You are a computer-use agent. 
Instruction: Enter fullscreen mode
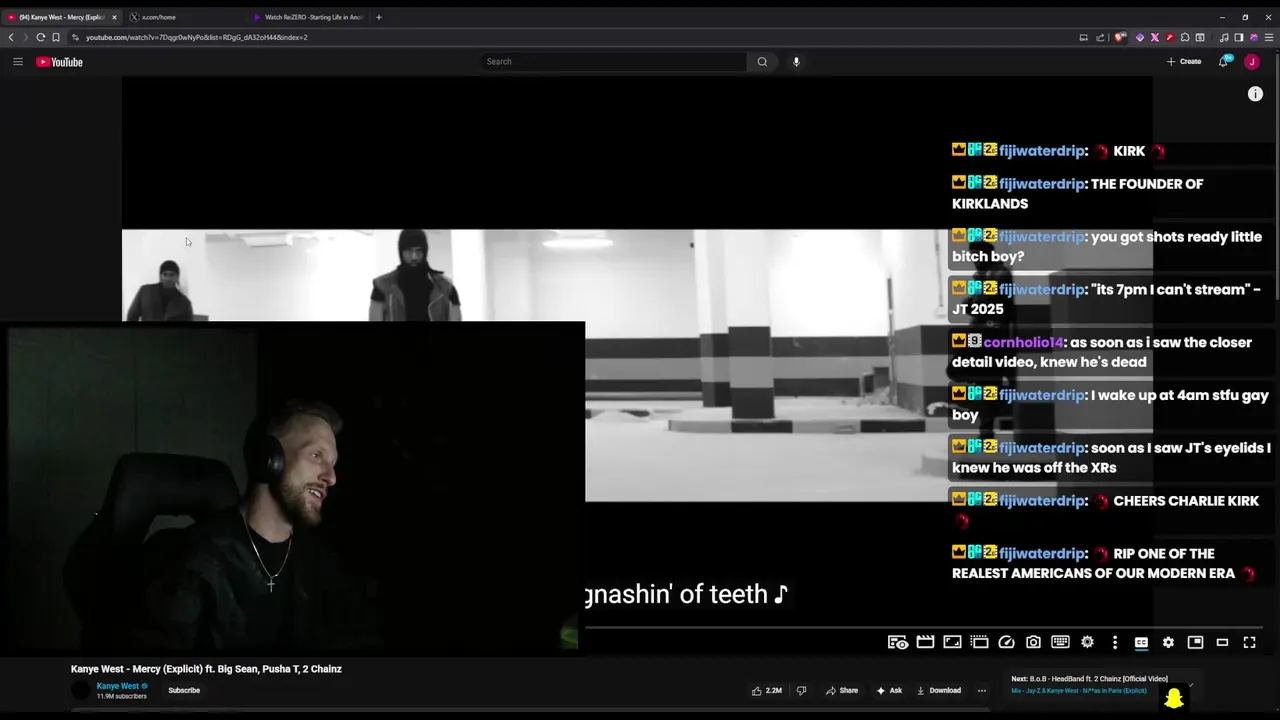(1249, 642)
